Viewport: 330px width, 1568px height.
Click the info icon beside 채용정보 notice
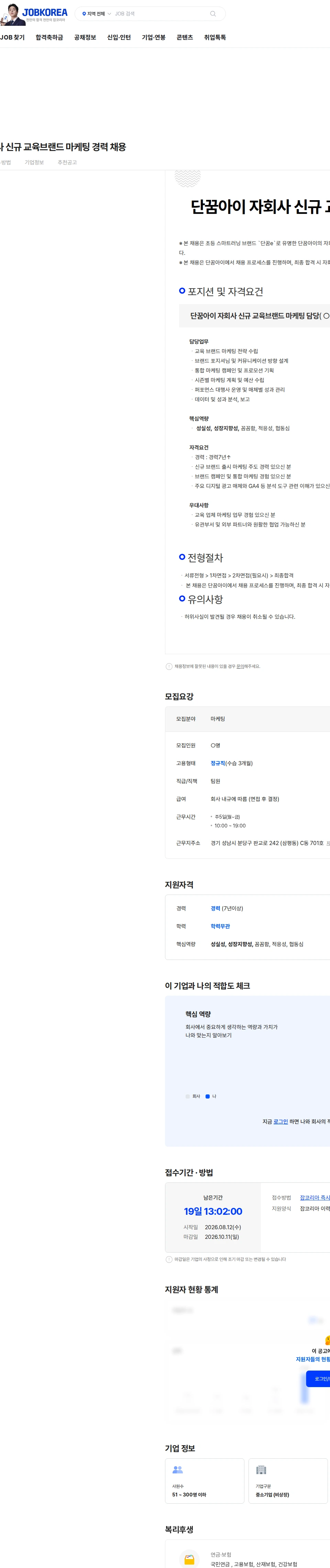tap(169, 667)
